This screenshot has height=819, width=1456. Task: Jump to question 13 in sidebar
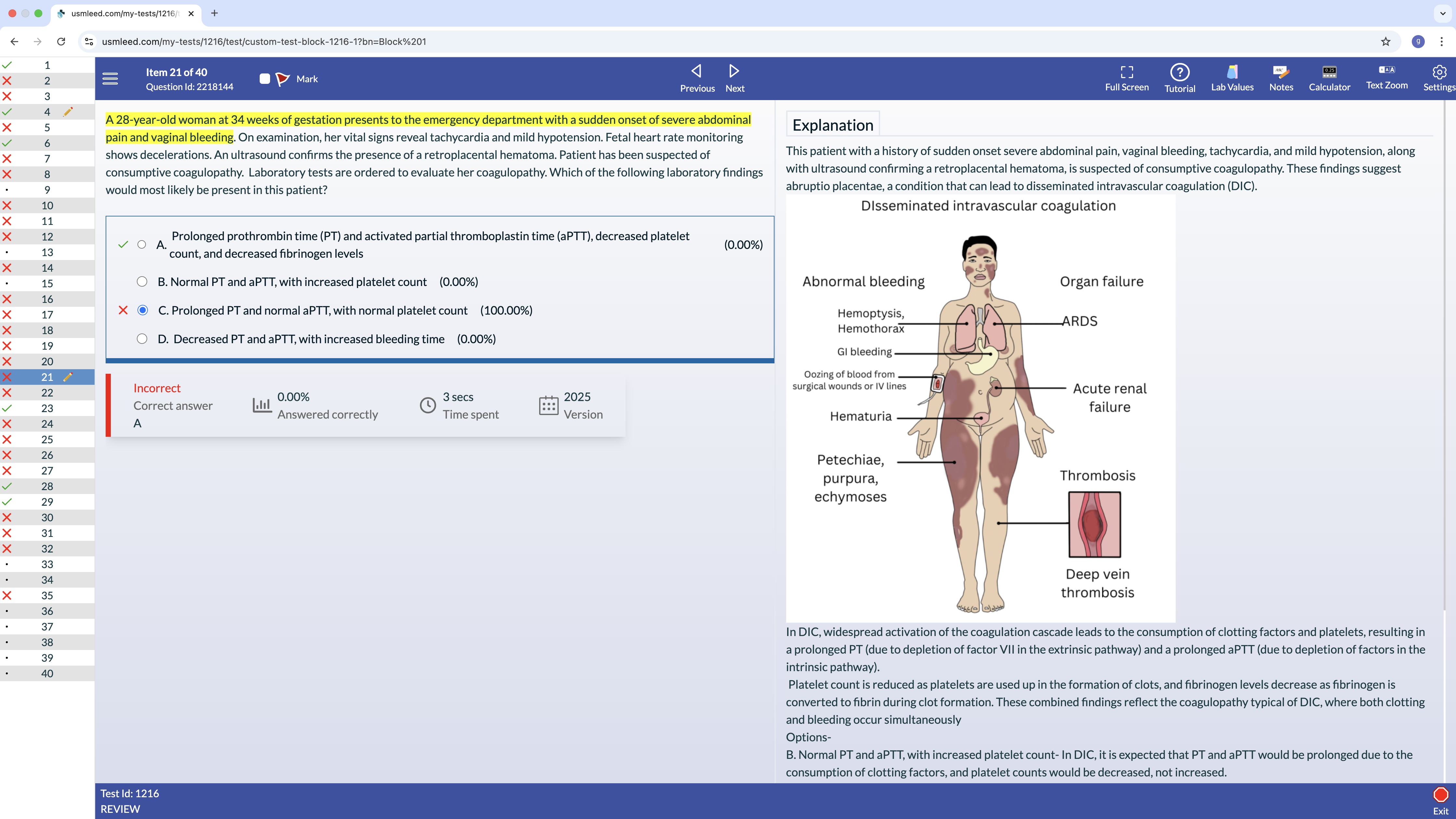47,252
